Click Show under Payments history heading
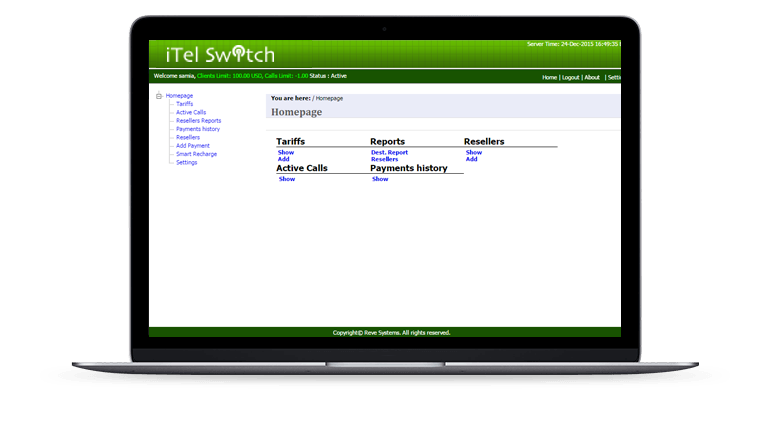The width and height of the screenshot is (771, 434). pos(380,179)
